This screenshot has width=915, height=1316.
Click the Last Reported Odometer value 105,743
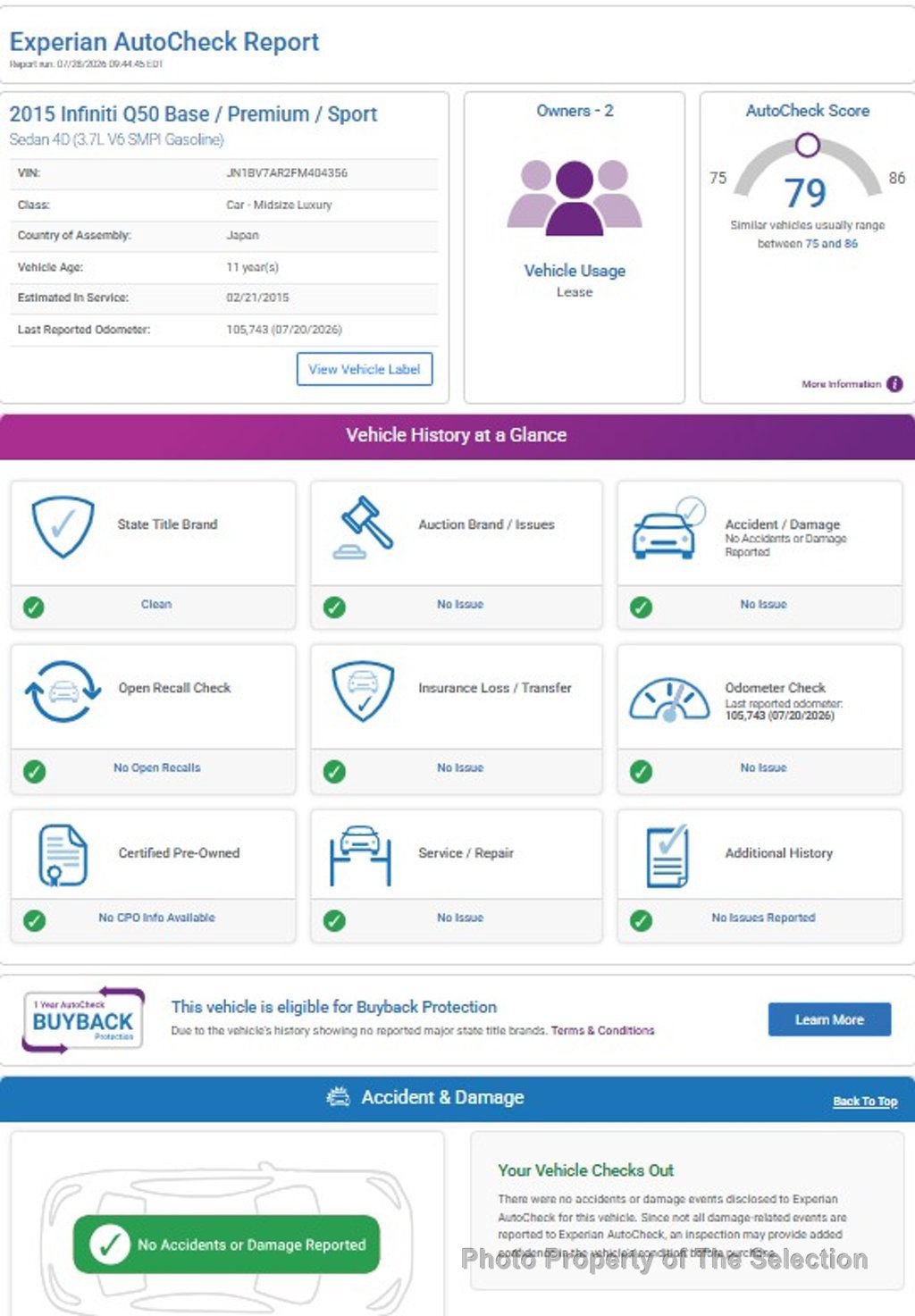[x=284, y=330]
